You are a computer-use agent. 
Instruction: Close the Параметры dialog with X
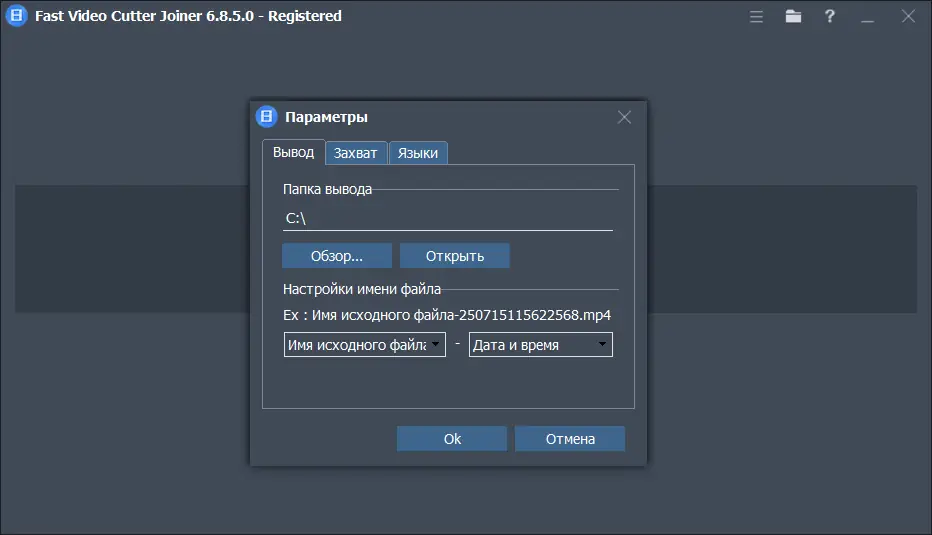tap(624, 117)
